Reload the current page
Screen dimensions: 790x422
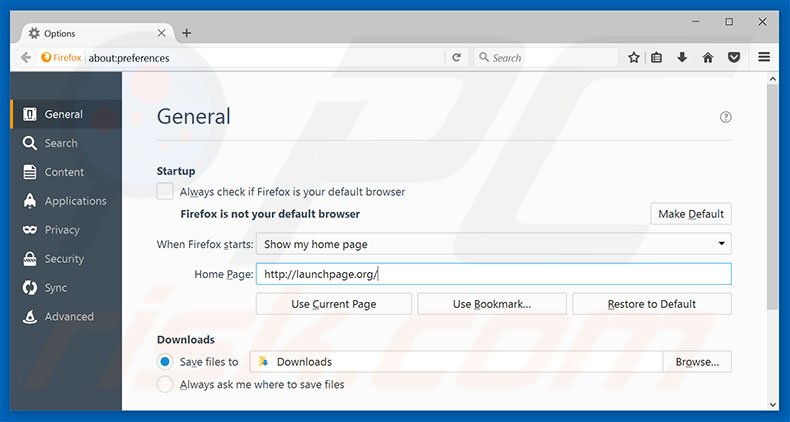pyautogui.click(x=456, y=58)
